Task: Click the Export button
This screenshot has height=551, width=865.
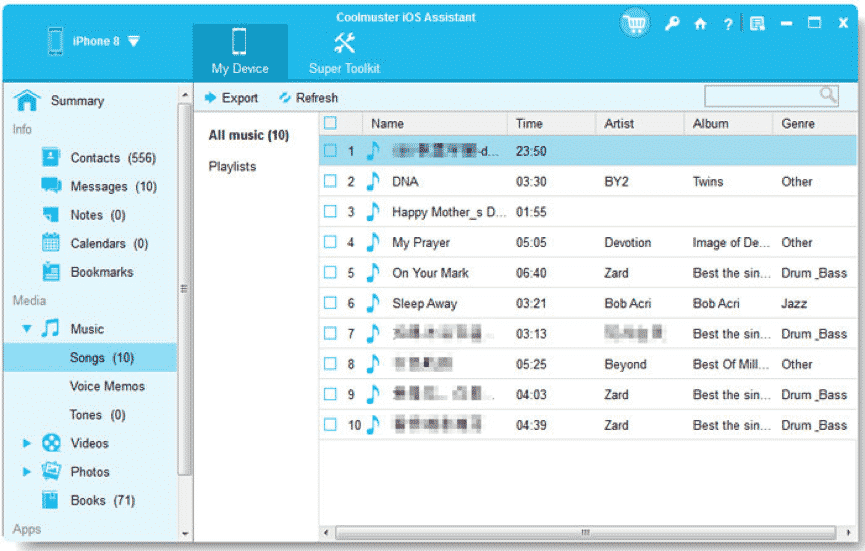Action: click(231, 98)
